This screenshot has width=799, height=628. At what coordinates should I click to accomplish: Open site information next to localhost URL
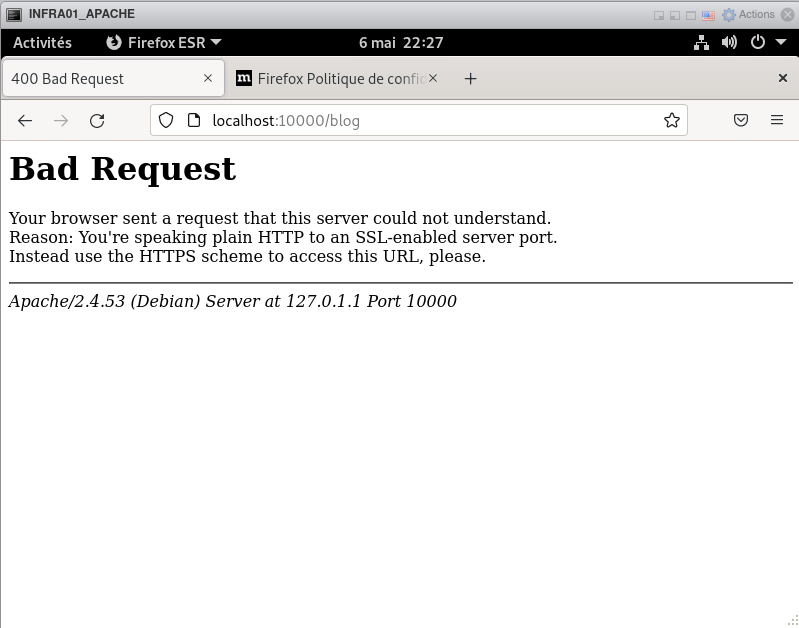(195, 120)
